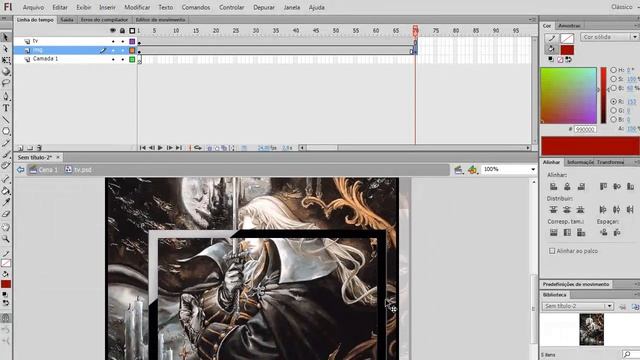The height and width of the screenshot is (360, 640).
Task: Select the Hand tool
Action: coord(6,227)
